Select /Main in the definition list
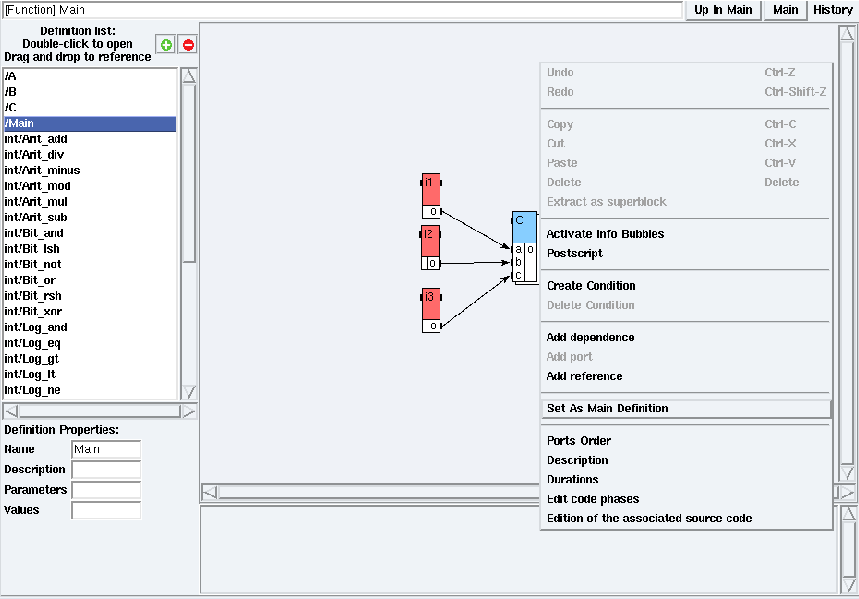Viewport: 859px width, 599px height. tap(90, 123)
